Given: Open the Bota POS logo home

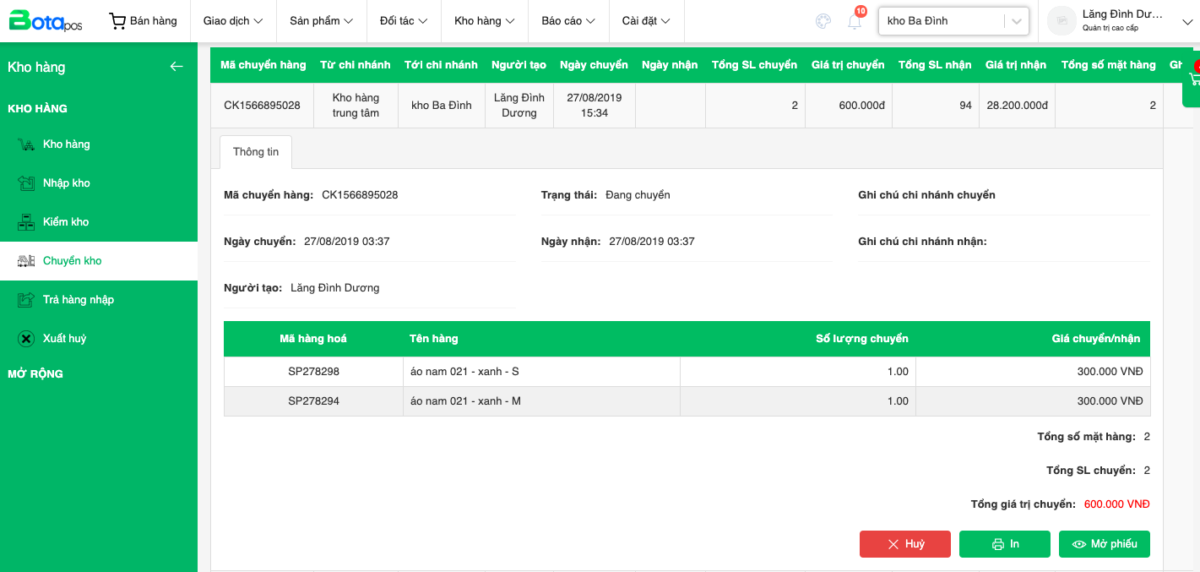Looking at the screenshot, I should point(46,21).
